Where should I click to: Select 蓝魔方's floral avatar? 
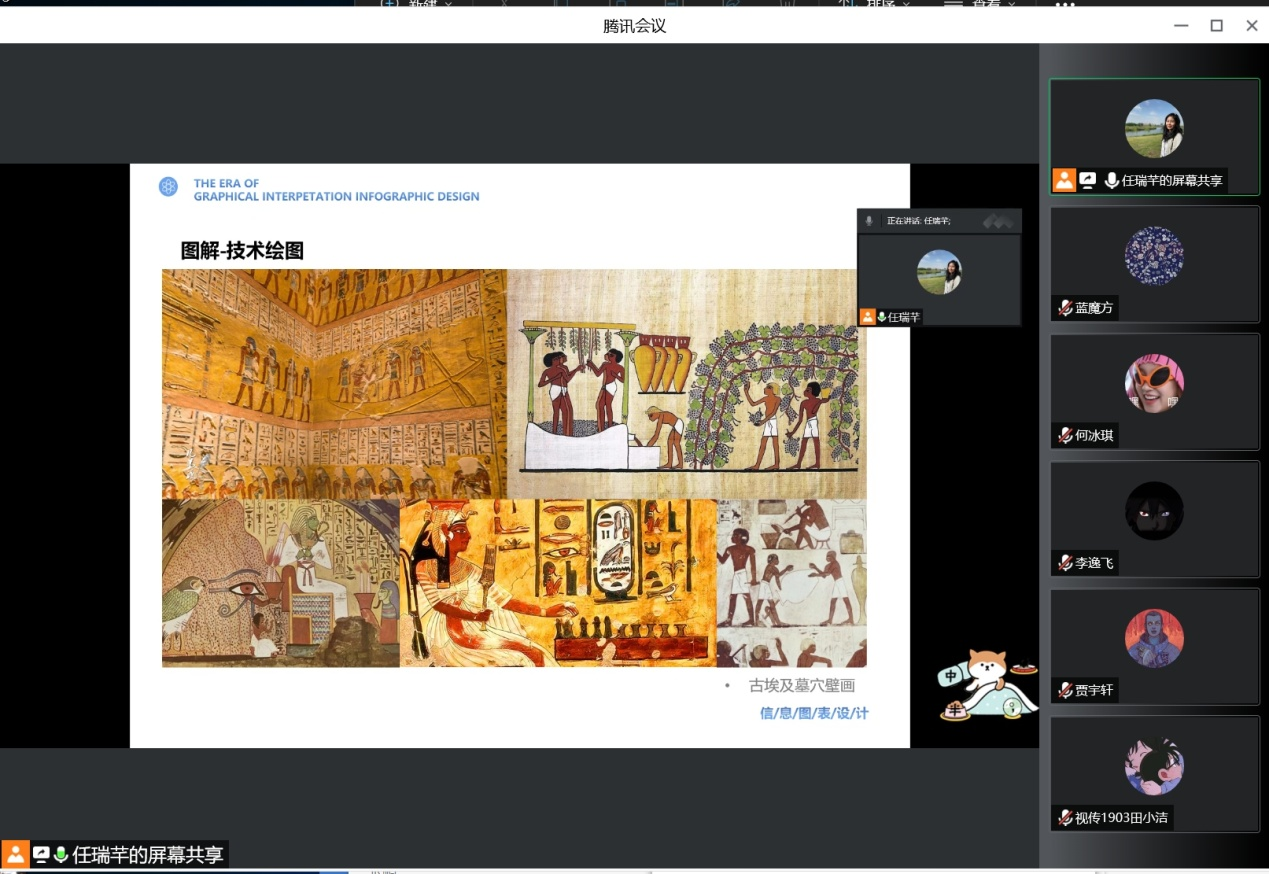[x=1154, y=256]
